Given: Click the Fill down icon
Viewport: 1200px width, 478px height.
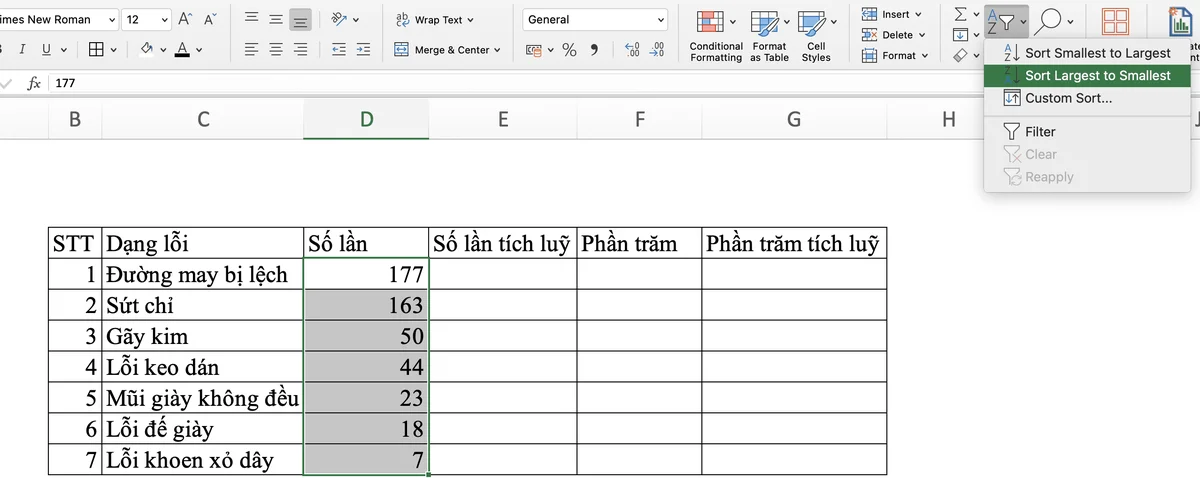Looking at the screenshot, I should [960, 35].
